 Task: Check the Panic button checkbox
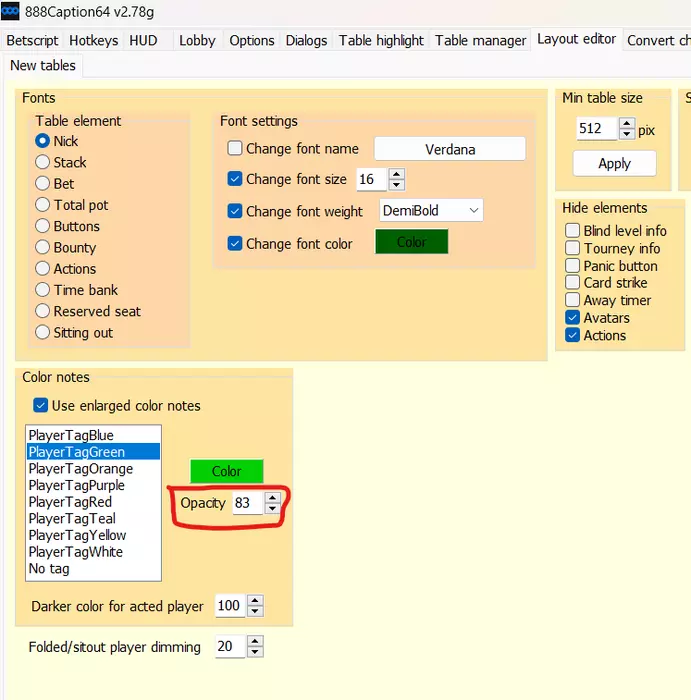pos(572,266)
